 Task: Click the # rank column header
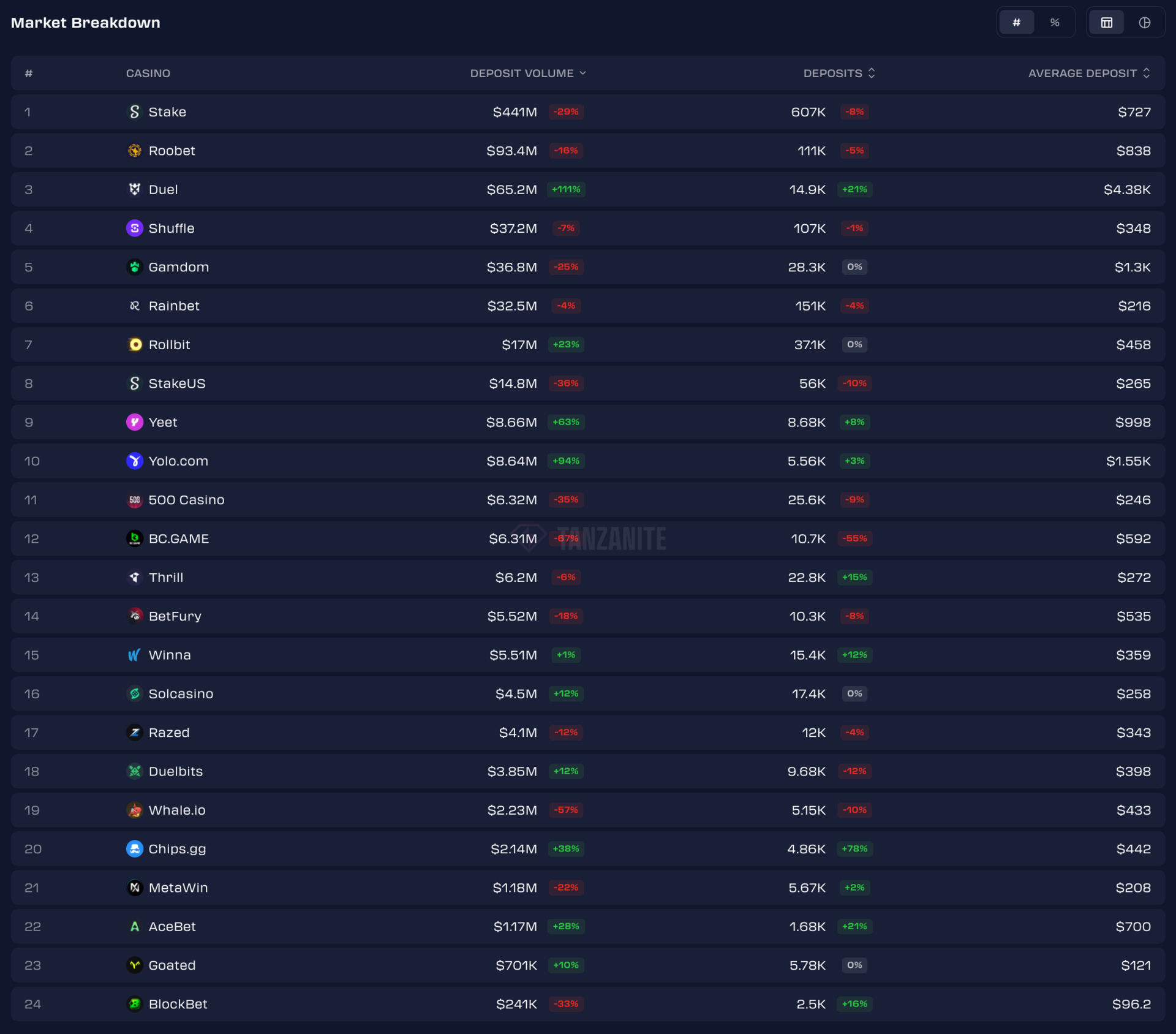click(x=28, y=73)
